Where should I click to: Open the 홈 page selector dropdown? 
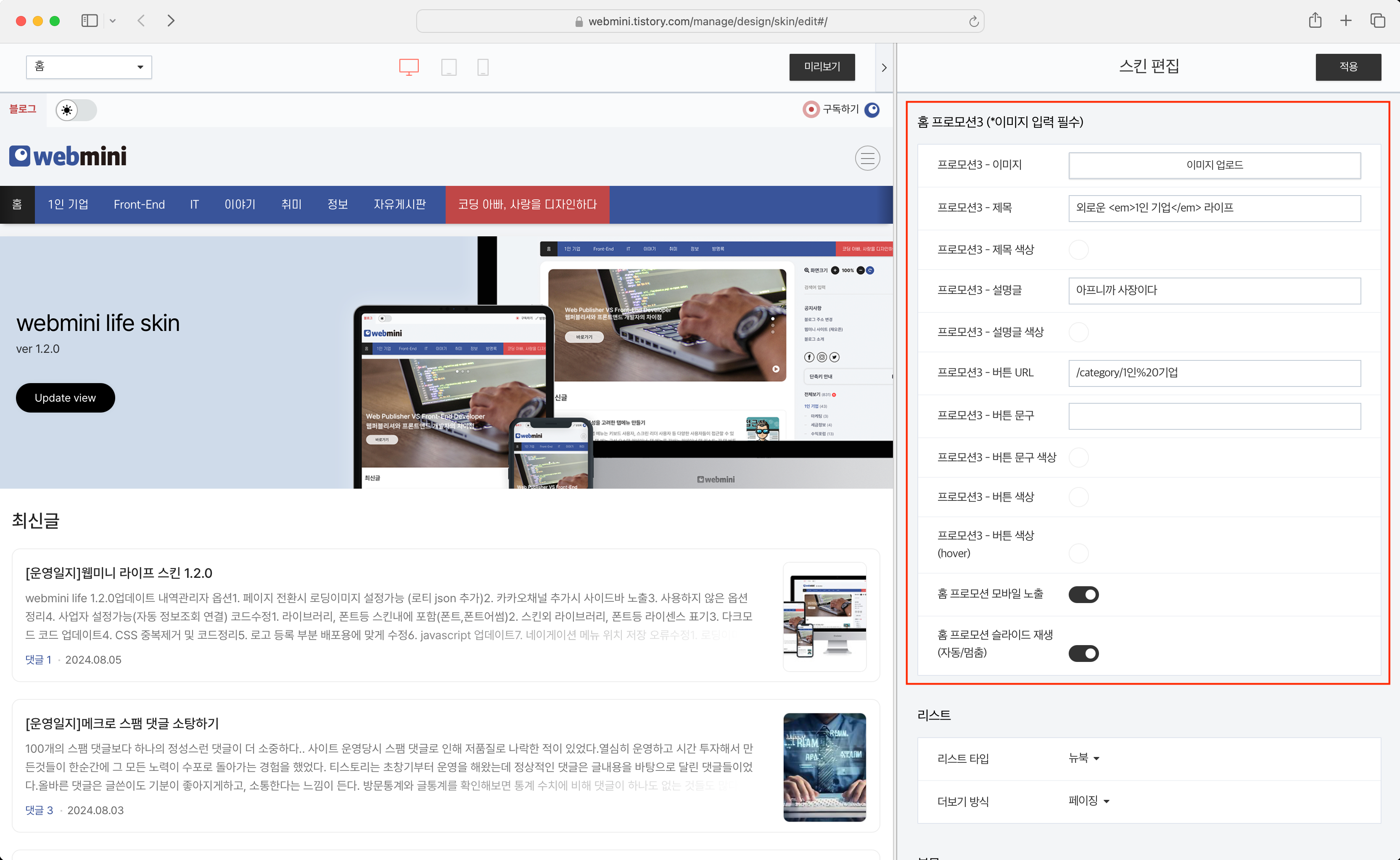coord(89,67)
